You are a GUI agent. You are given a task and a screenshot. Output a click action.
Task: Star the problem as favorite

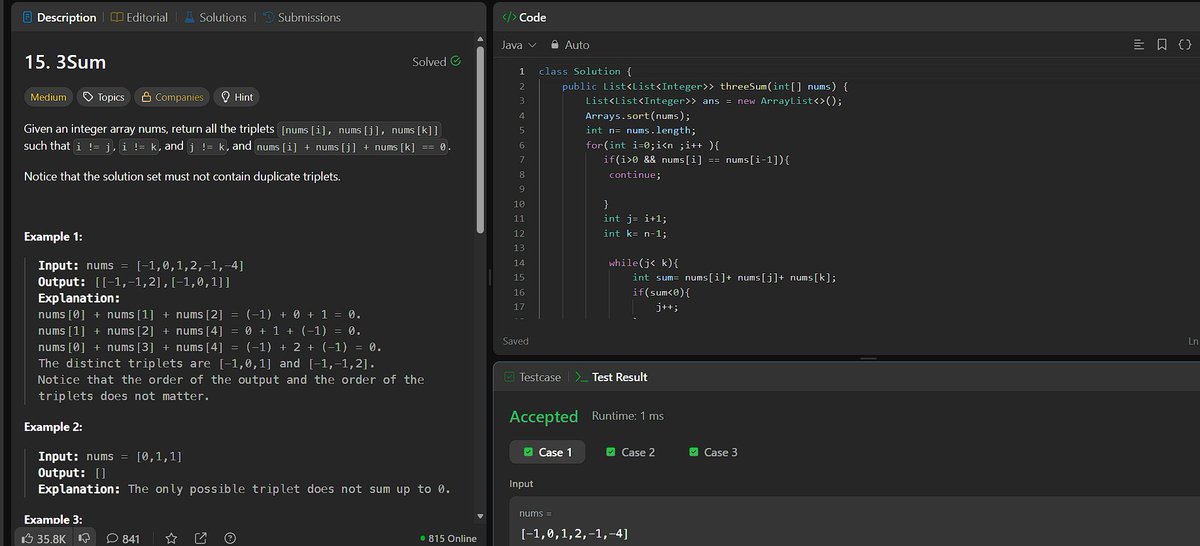coord(171,538)
